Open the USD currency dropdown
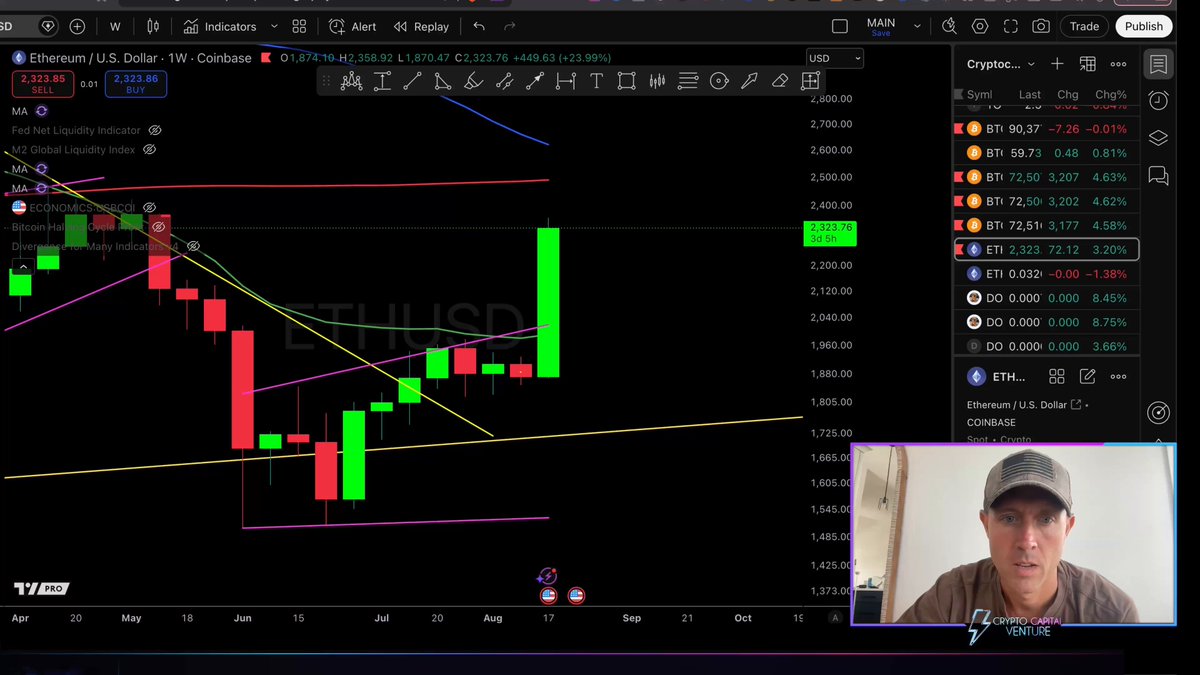 point(834,58)
